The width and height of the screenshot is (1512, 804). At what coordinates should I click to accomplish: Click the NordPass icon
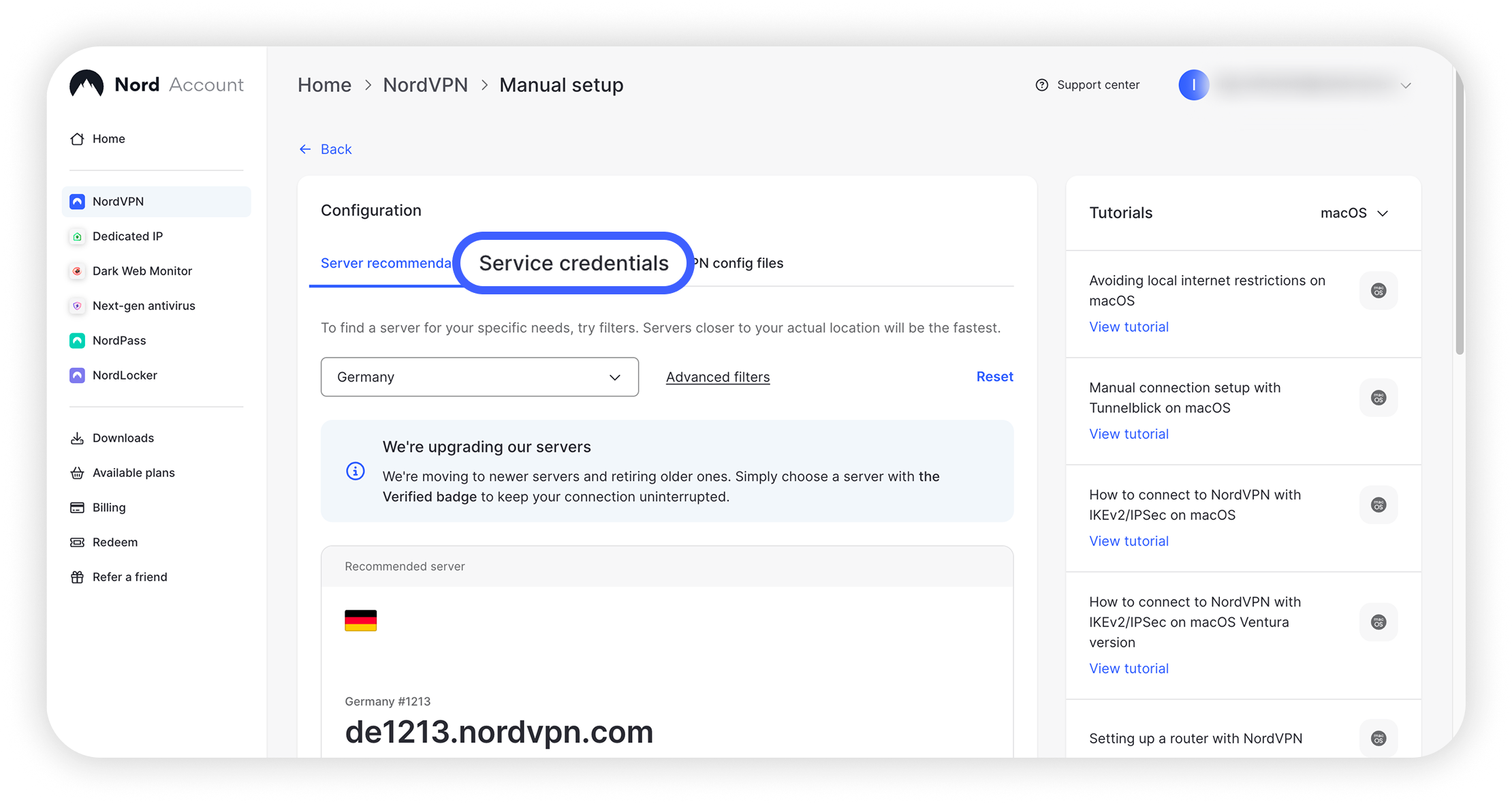click(x=78, y=341)
